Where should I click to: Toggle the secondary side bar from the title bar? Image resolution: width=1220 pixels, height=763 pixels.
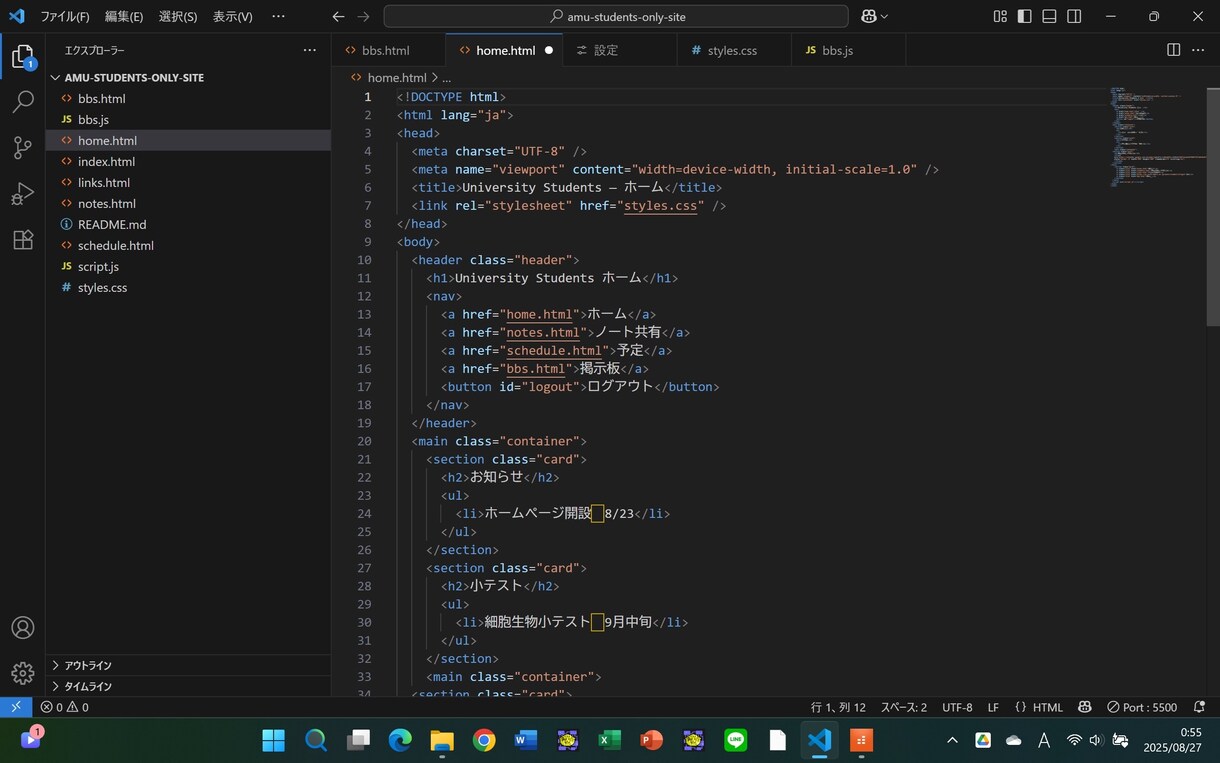pyautogui.click(x=1074, y=16)
